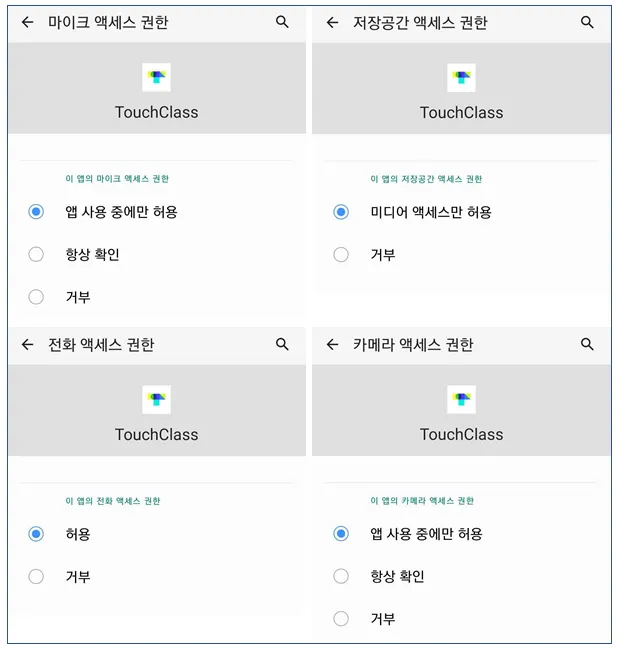617x649 pixels.
Task: Select 거부 for phone access
Action: pyautogui.click(x=37, y=576)
